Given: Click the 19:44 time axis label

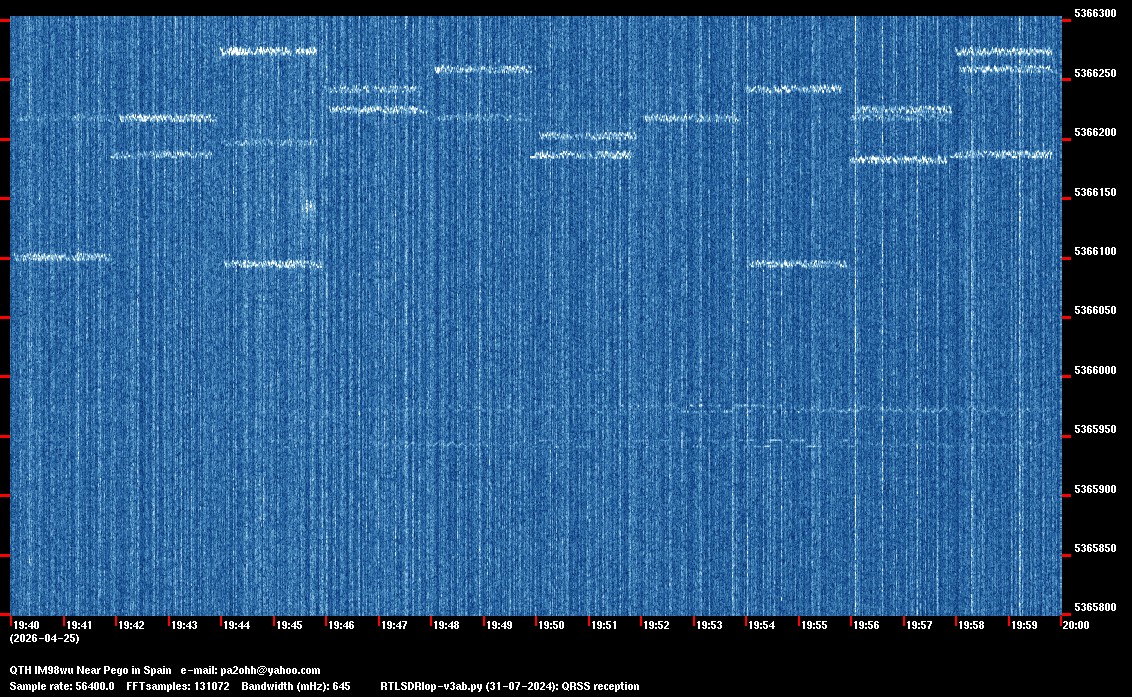Looking at the screenshot, I should (x=237, y=625).
